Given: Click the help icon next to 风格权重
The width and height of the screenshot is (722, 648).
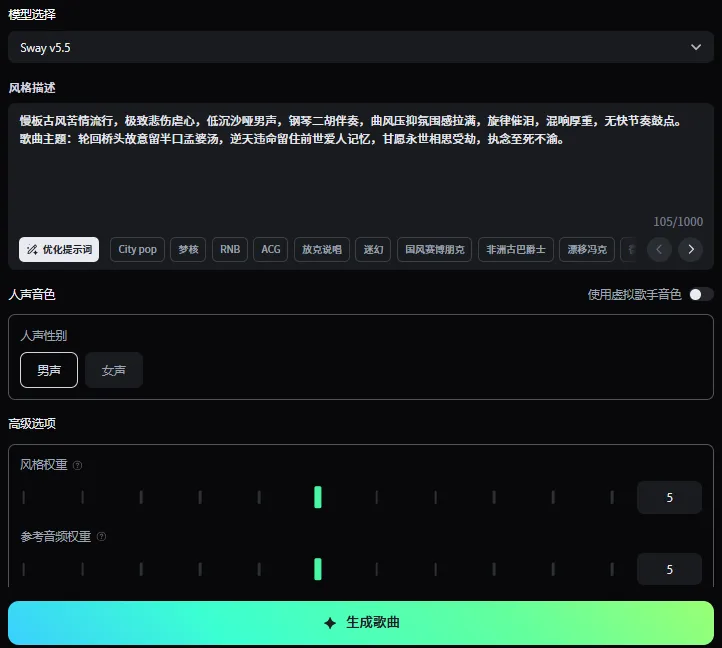Looking at the screenshot, I should (78, 465).
